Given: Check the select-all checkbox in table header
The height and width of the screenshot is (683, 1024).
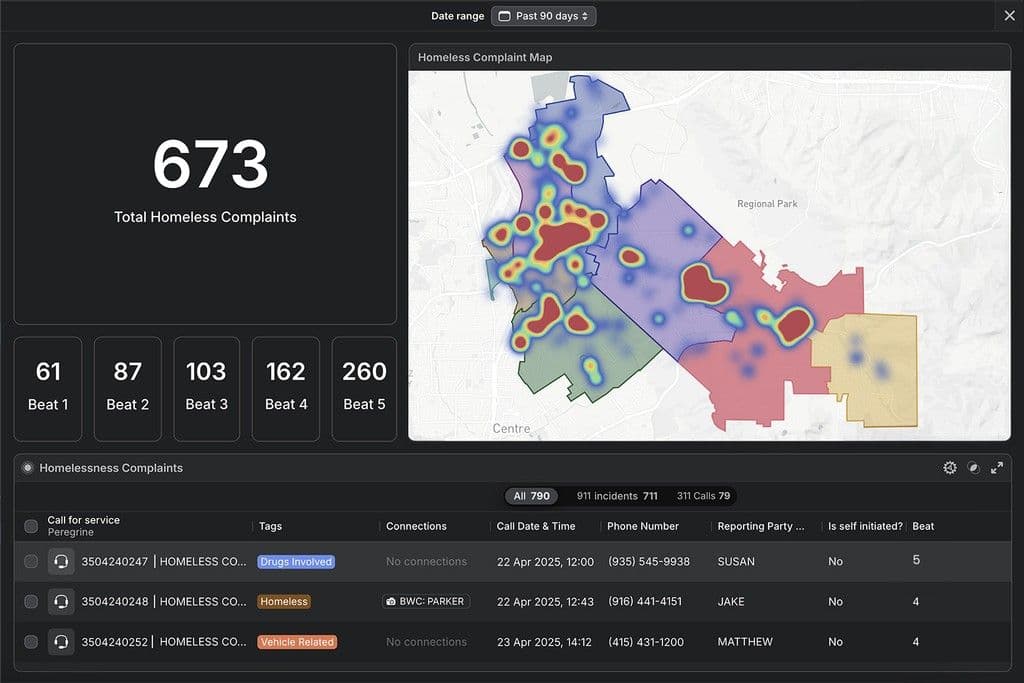Looking at the screenshot, I should (x=31, y=526).
